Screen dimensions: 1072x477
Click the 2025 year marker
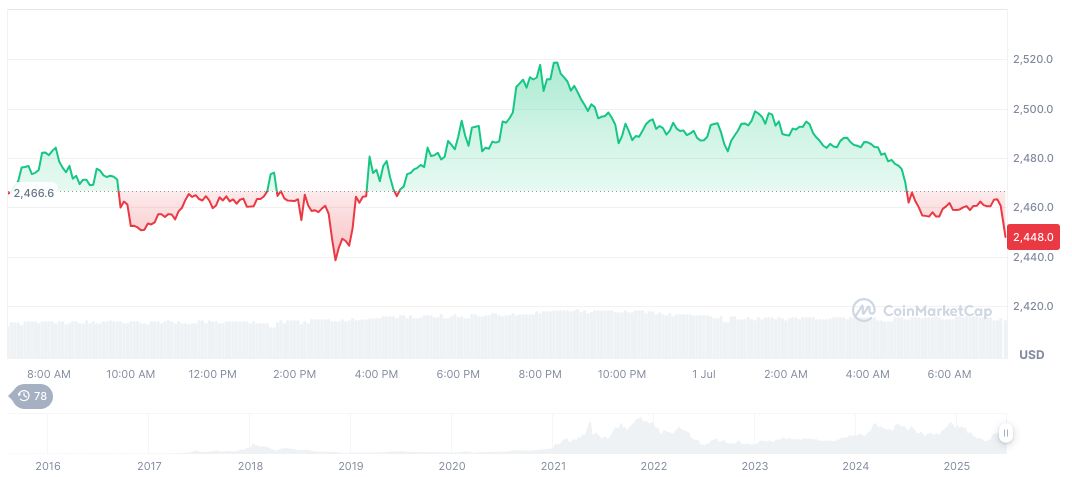point(957,466)
